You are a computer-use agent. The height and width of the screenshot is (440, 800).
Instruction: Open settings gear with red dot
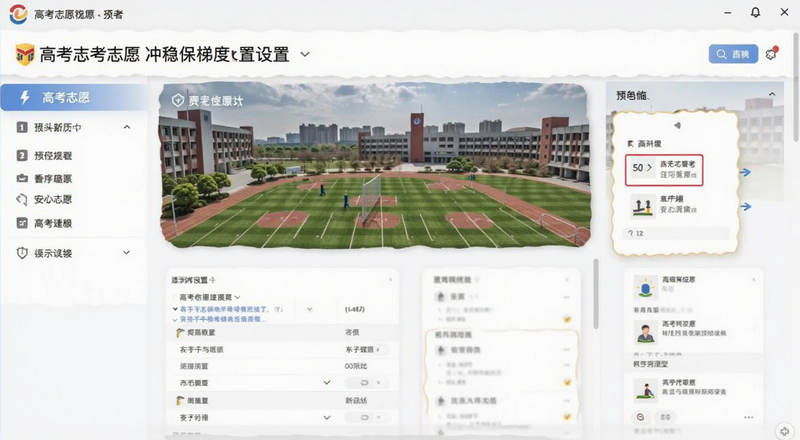[x=771, y=54]
